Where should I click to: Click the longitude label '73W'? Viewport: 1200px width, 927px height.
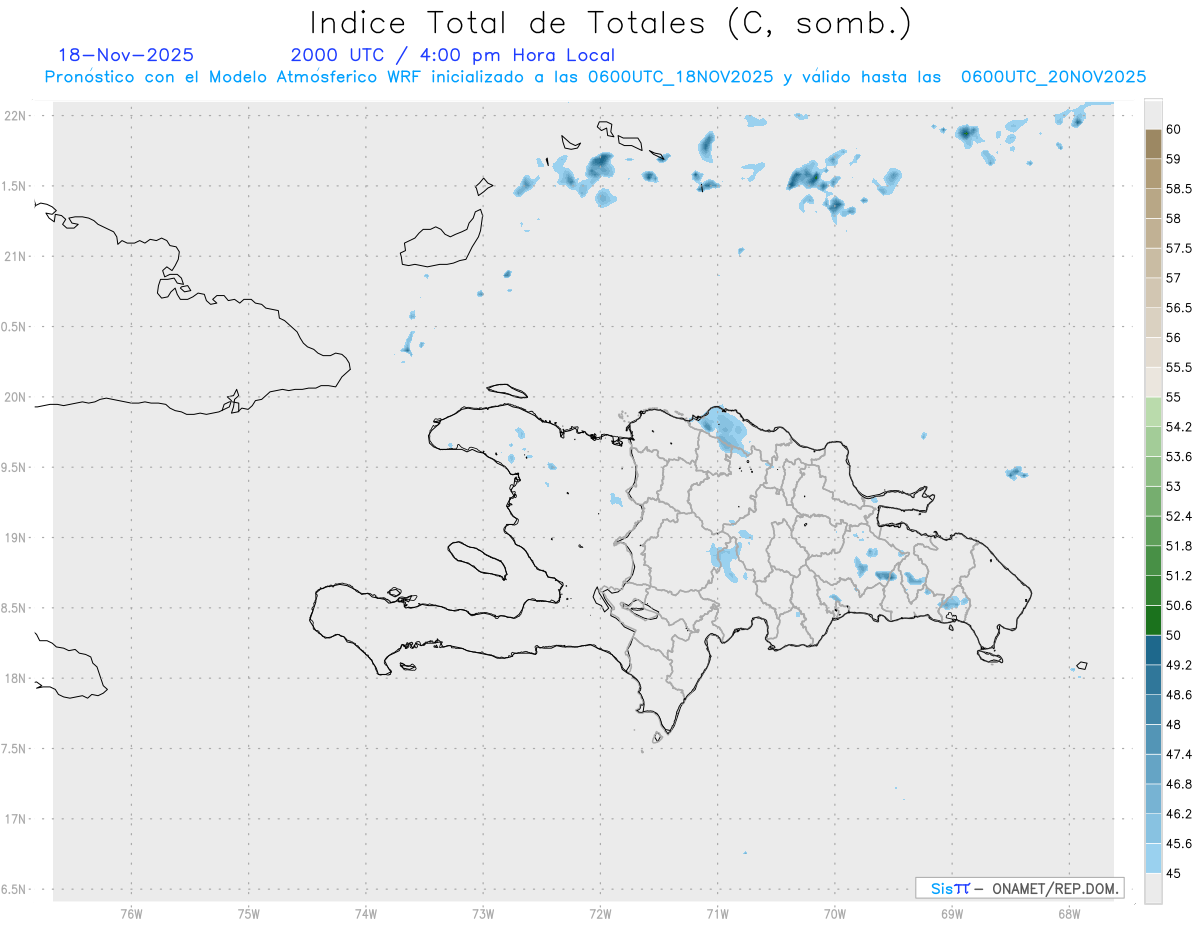click(x=483, y=913)
